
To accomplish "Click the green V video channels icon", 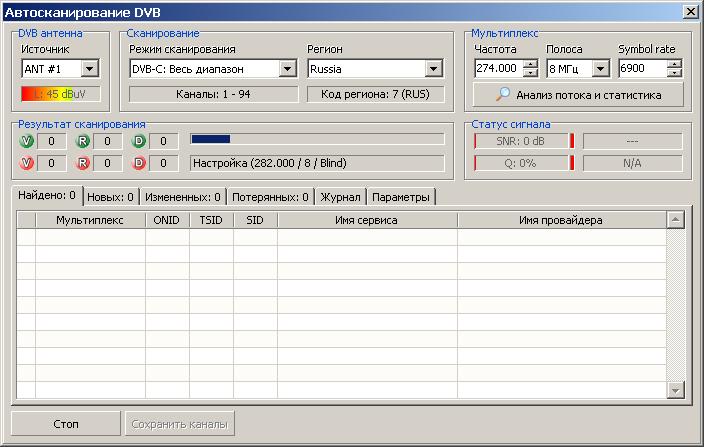I will [x=26, y=141].
